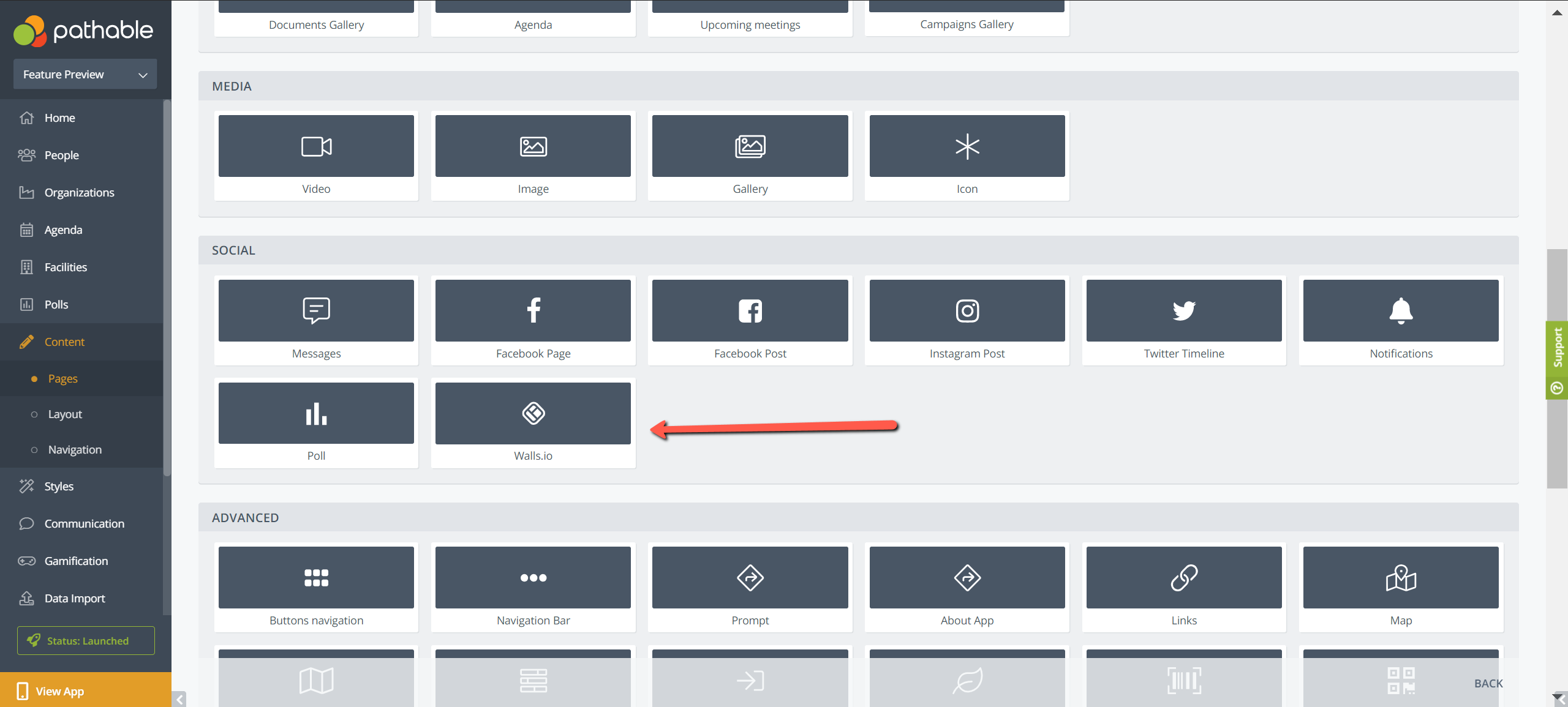Pick the Links chain widget
Viewport: 1568px width, 707px height.
1184,587
